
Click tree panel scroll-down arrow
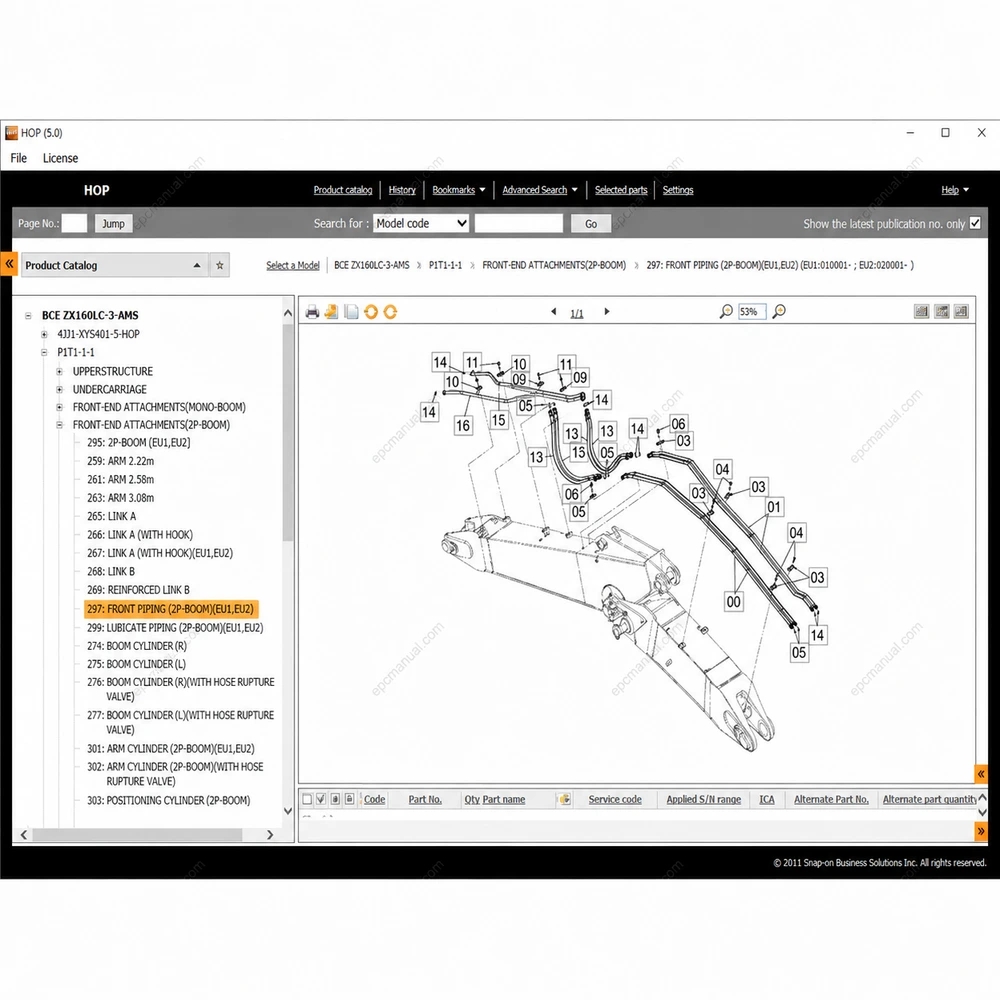point(288,811)
